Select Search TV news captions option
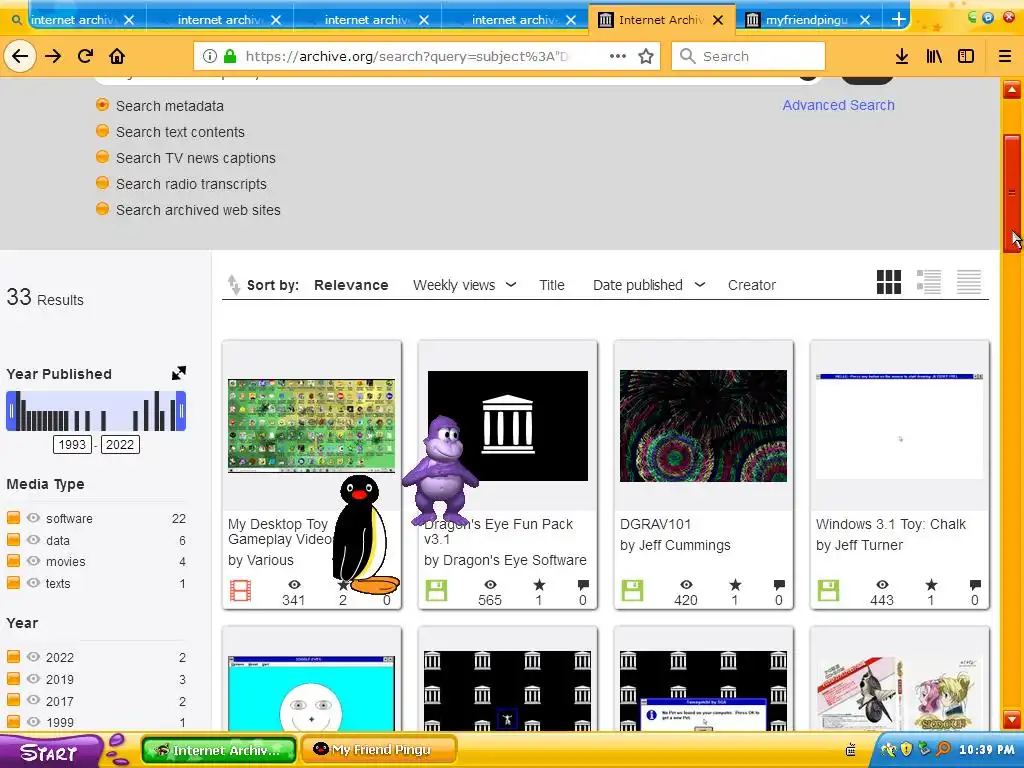 (102, 157)
